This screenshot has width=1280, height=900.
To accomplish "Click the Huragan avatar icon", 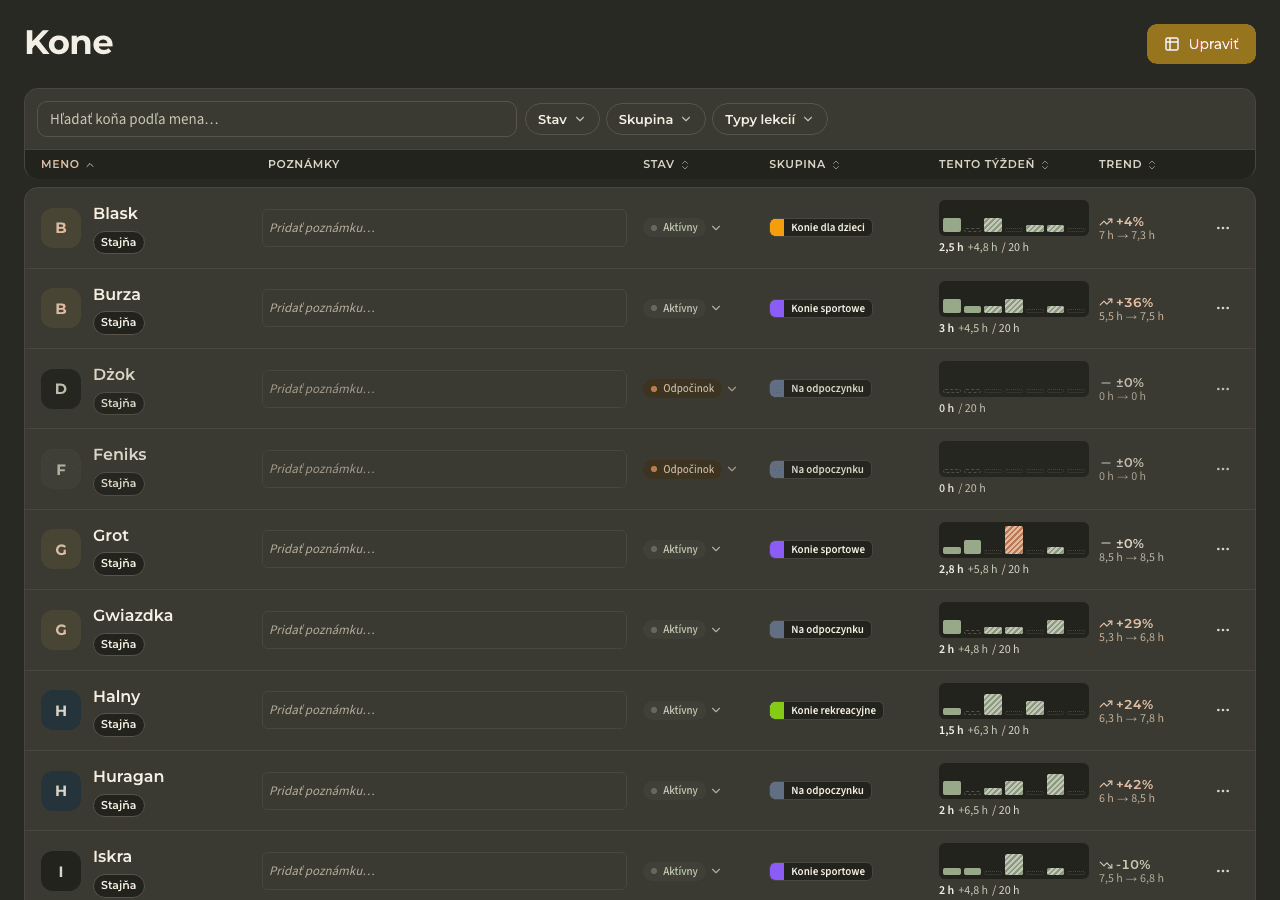I will (x=61, y=791).
